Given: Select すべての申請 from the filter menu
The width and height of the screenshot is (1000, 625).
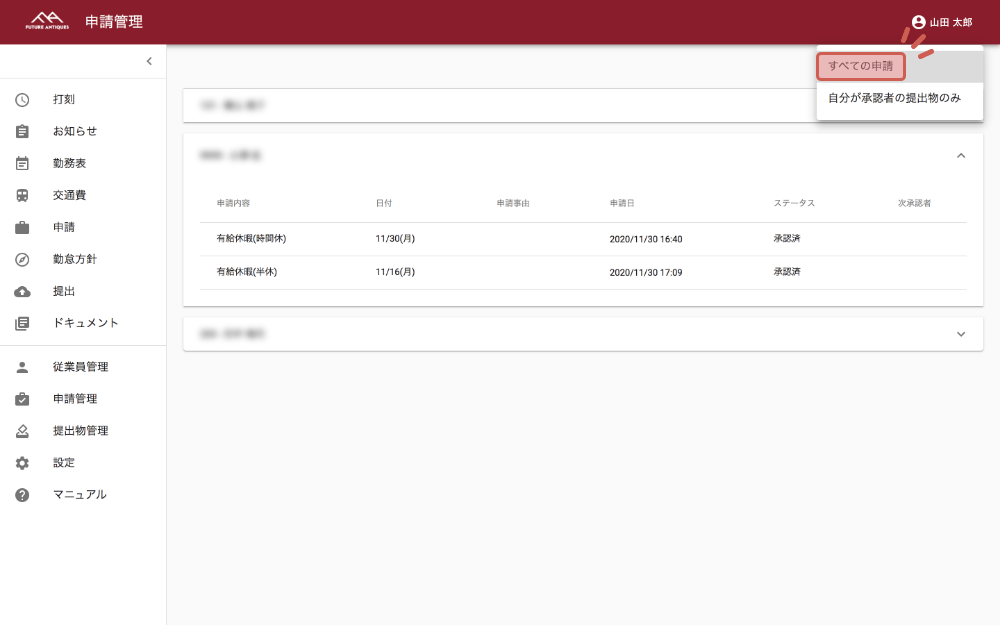Looking at the screenshot, I should tap(861, 66).
